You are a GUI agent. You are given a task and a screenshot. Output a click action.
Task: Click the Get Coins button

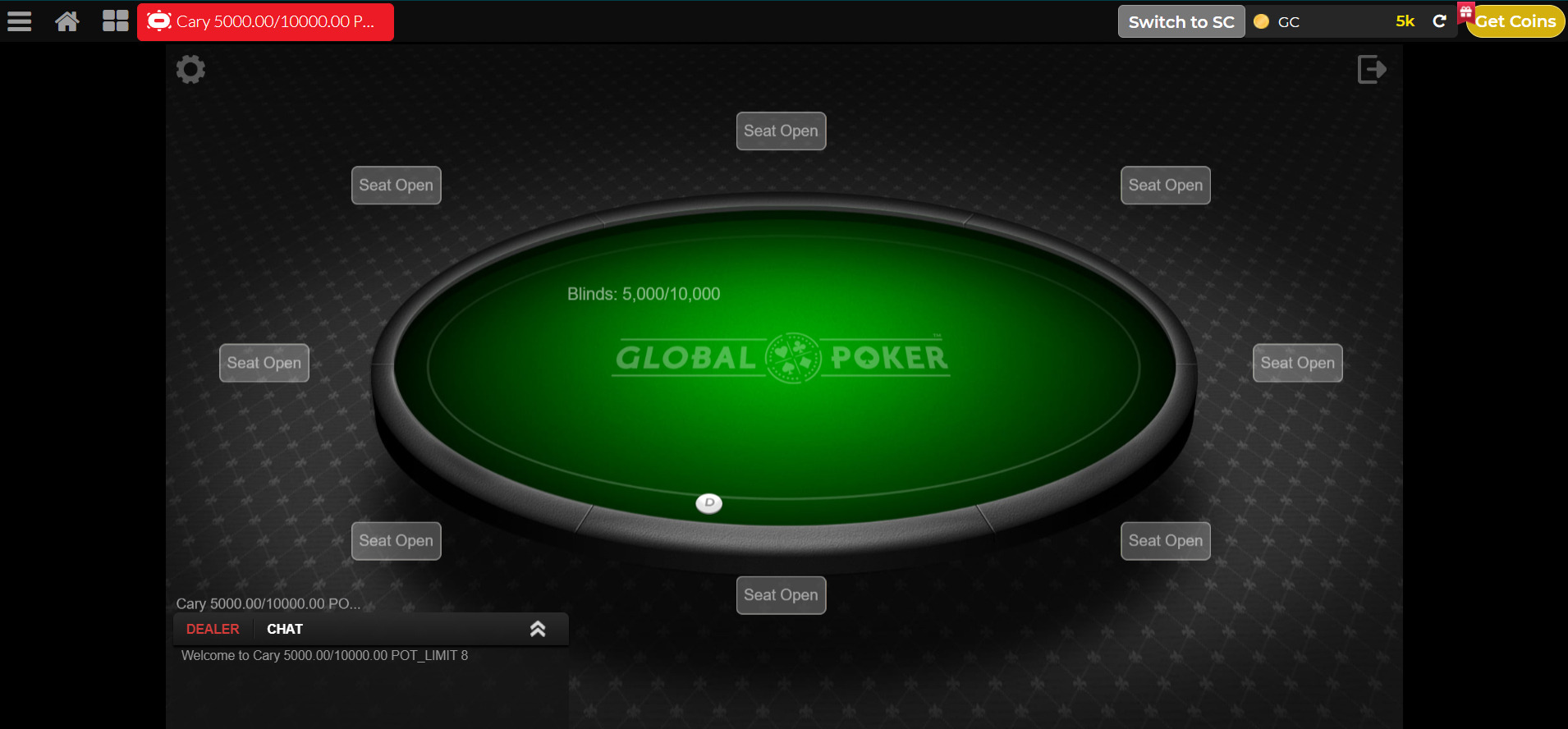click(x=1515, y=21)
